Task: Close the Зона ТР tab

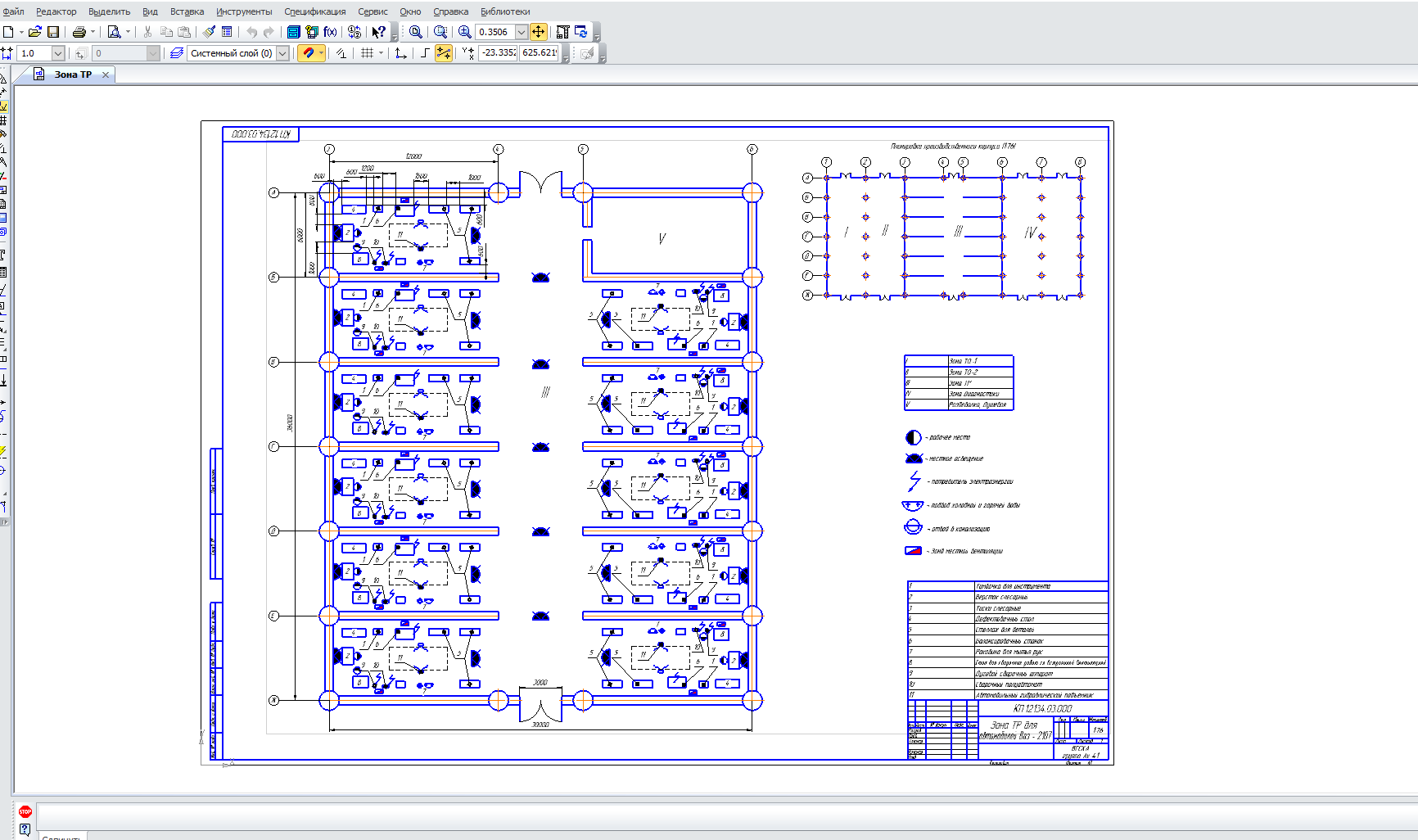Action: pyautogui.click(x=105, y=75)
